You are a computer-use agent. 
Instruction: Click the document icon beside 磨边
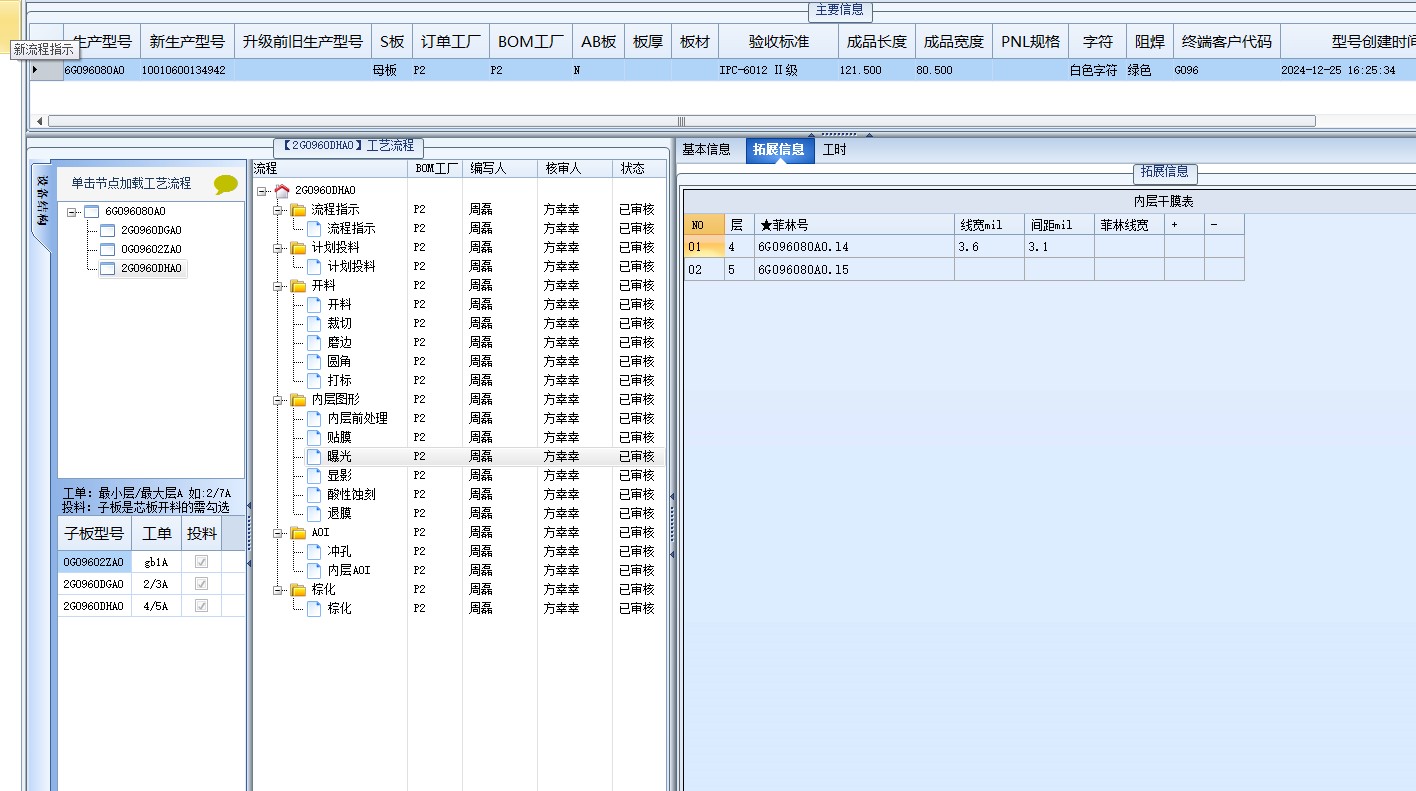pos(314,342)
